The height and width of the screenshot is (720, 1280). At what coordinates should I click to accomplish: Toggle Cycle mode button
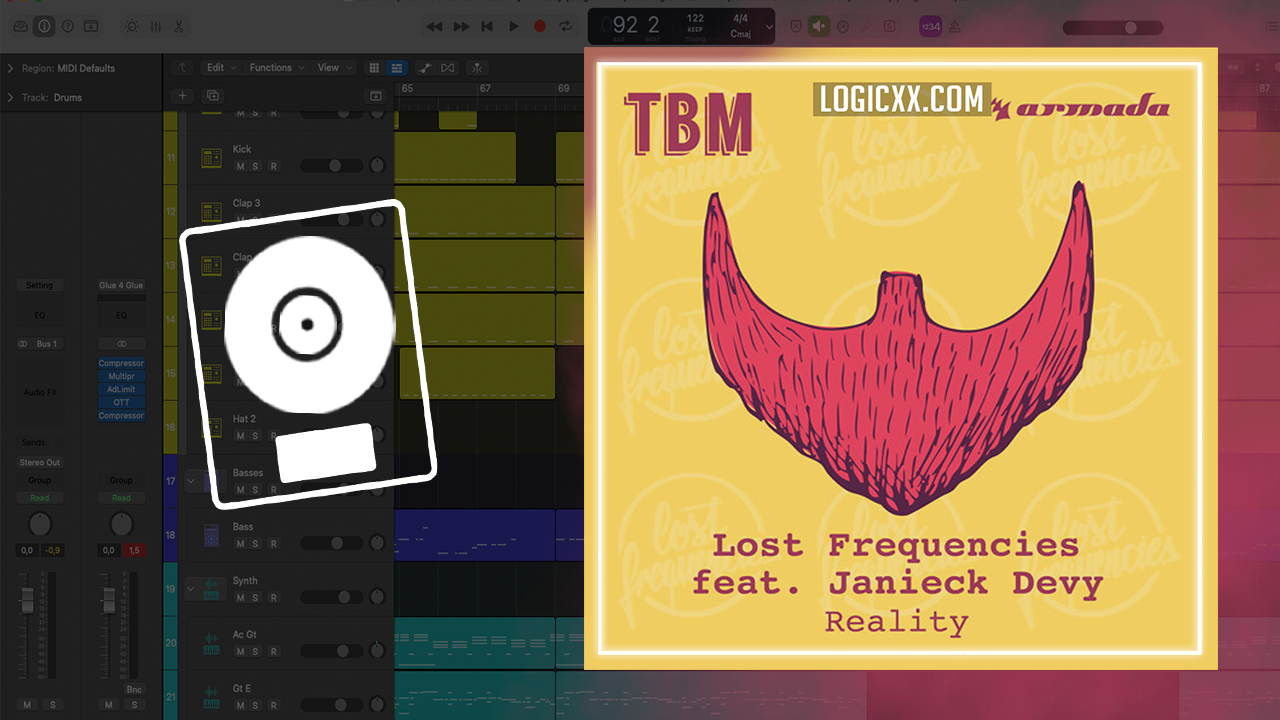point(566,27)
